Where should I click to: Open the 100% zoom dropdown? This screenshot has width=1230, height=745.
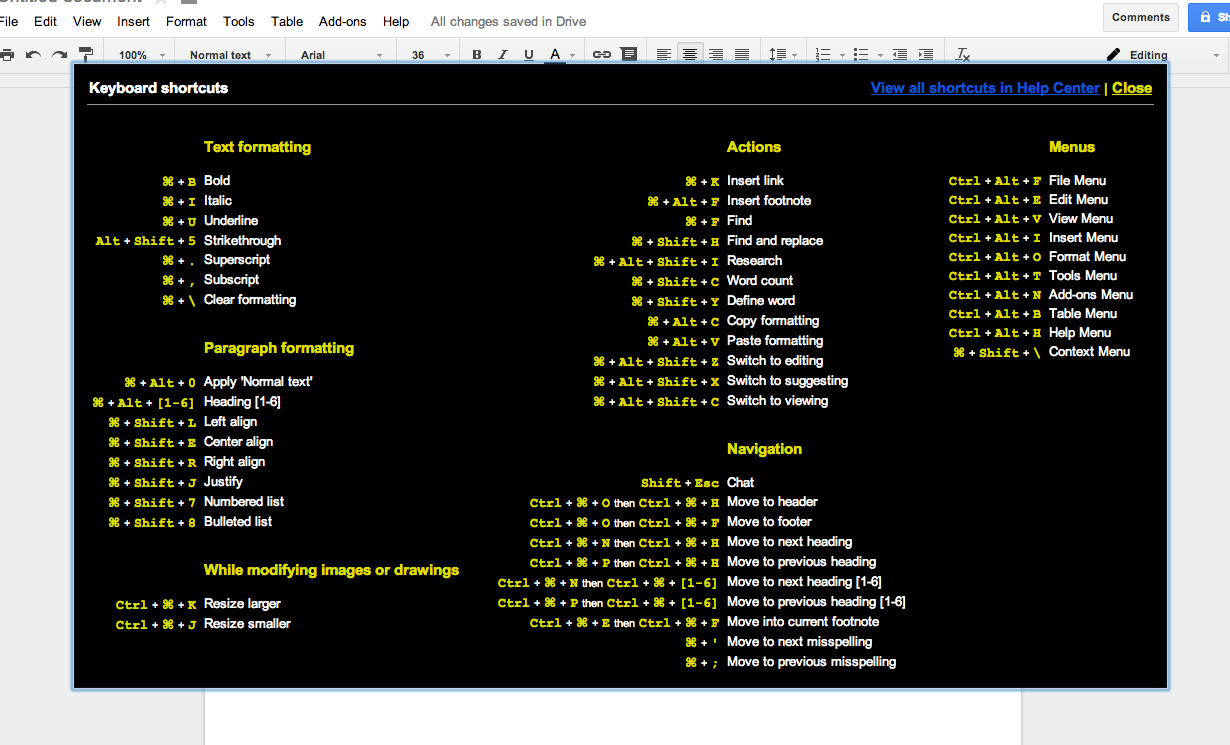point(141,55)
